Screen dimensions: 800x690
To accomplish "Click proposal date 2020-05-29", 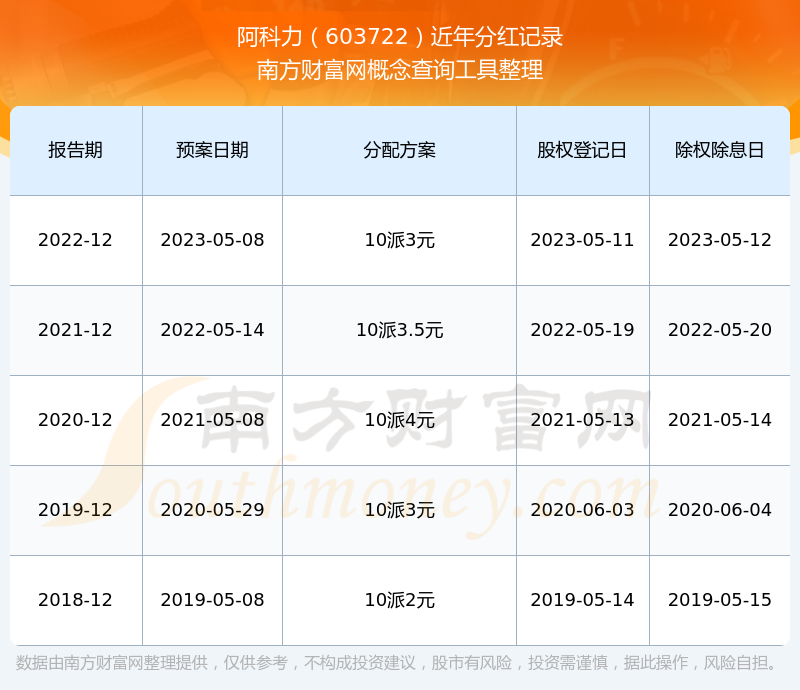I will pyautogui.click(x=212, y=510).
